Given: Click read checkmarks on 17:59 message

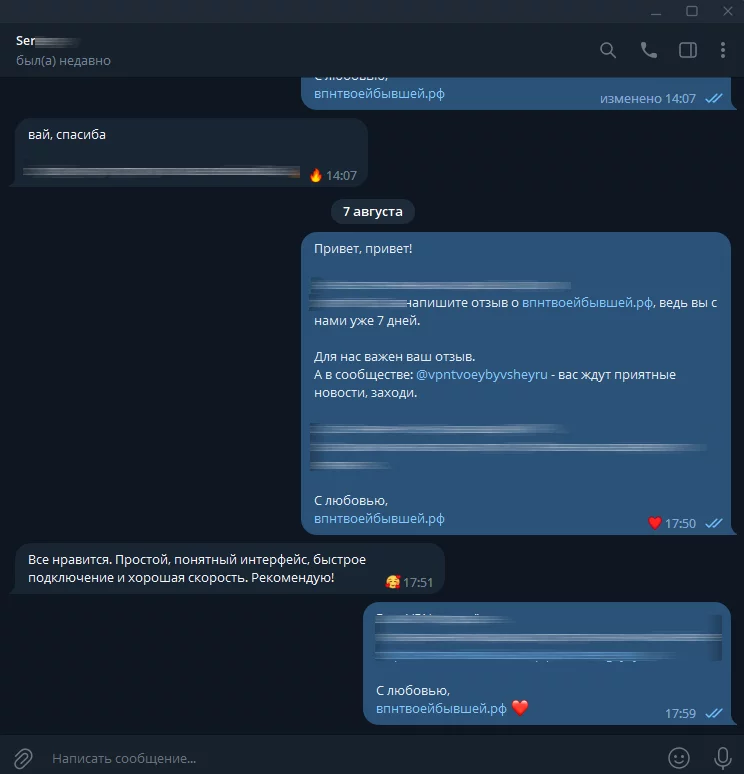Looking at the screenshot, I should 714,713.
